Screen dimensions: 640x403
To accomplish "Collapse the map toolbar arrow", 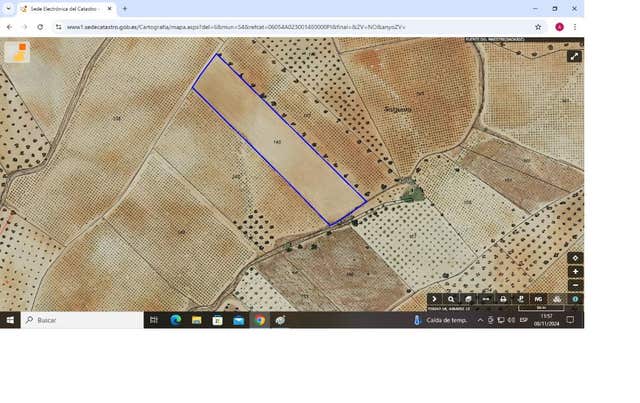I will (x=434, y=299).
